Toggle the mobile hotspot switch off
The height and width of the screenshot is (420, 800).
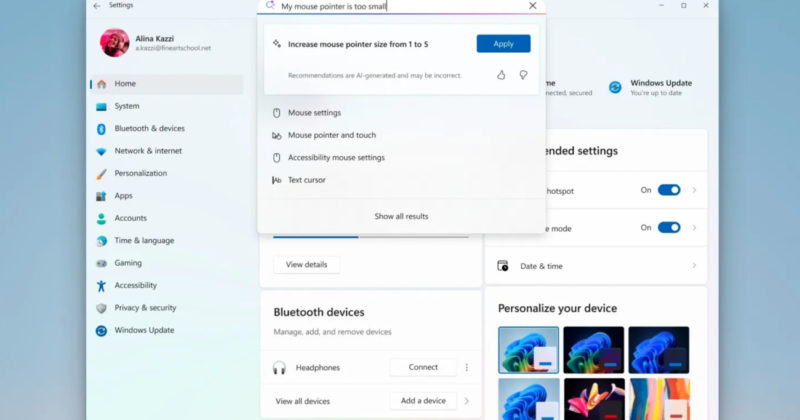pos(668,190)
